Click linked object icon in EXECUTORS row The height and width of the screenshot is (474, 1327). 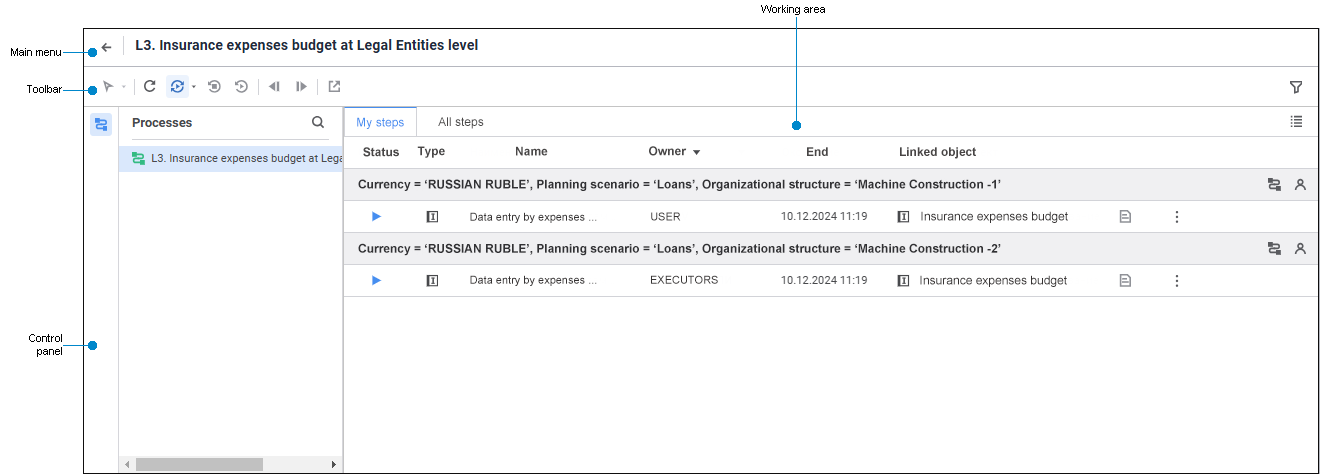coord(903,280)
